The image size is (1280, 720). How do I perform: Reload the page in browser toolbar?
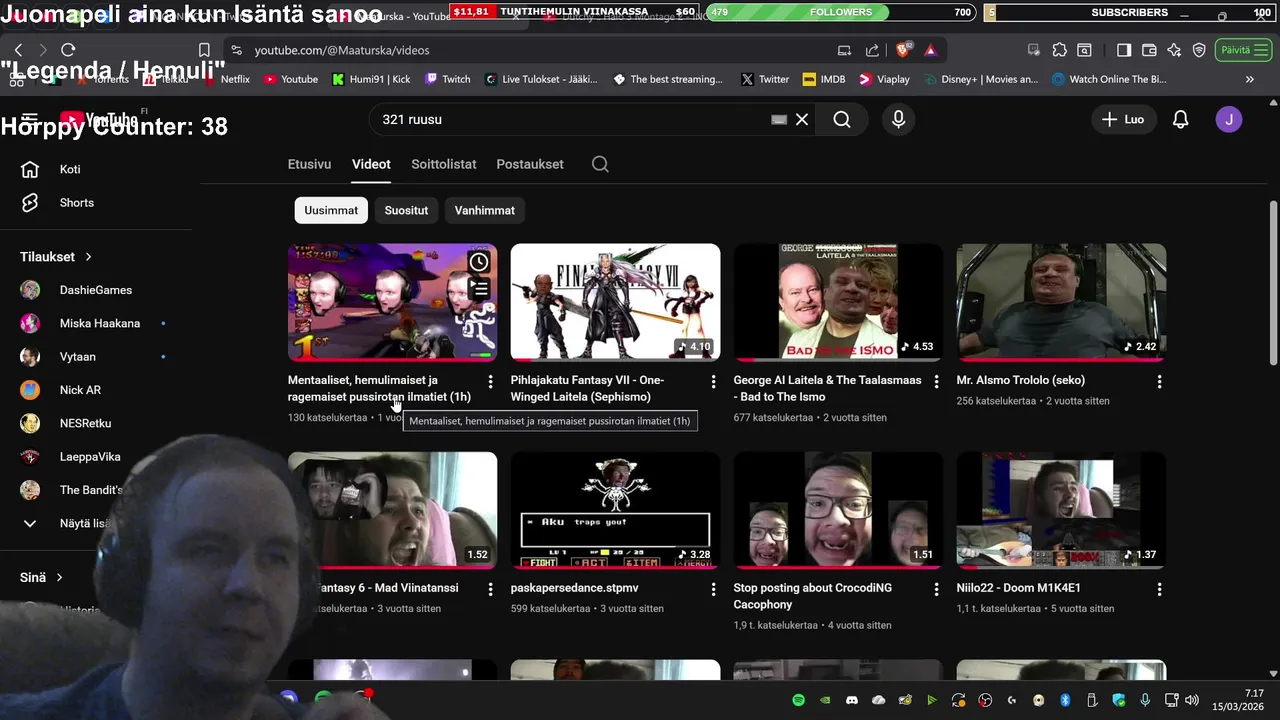[x=68, y=50]
